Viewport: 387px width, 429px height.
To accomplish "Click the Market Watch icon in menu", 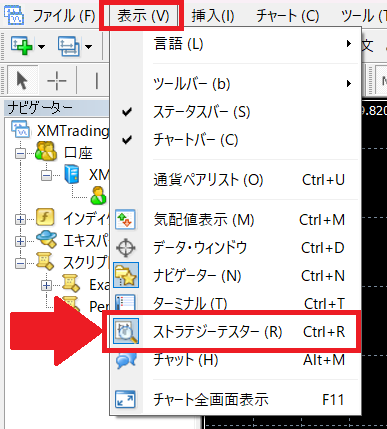I will pyautogui.click(x=125, y=219).
